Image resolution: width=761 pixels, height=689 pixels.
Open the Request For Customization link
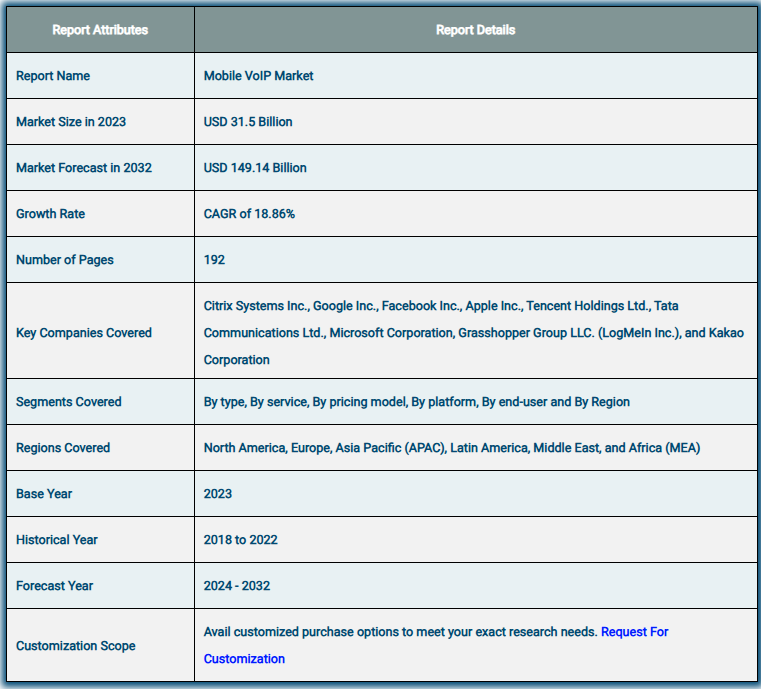pyautogui.click(x=634, y=632)
